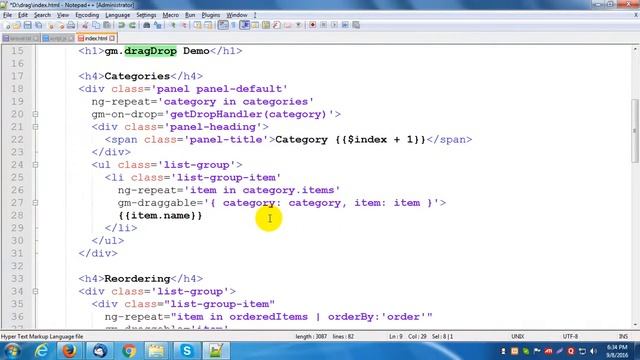The image size is (640, 360).
Task: Toggle Show All Characters
Action: point(233,25)
